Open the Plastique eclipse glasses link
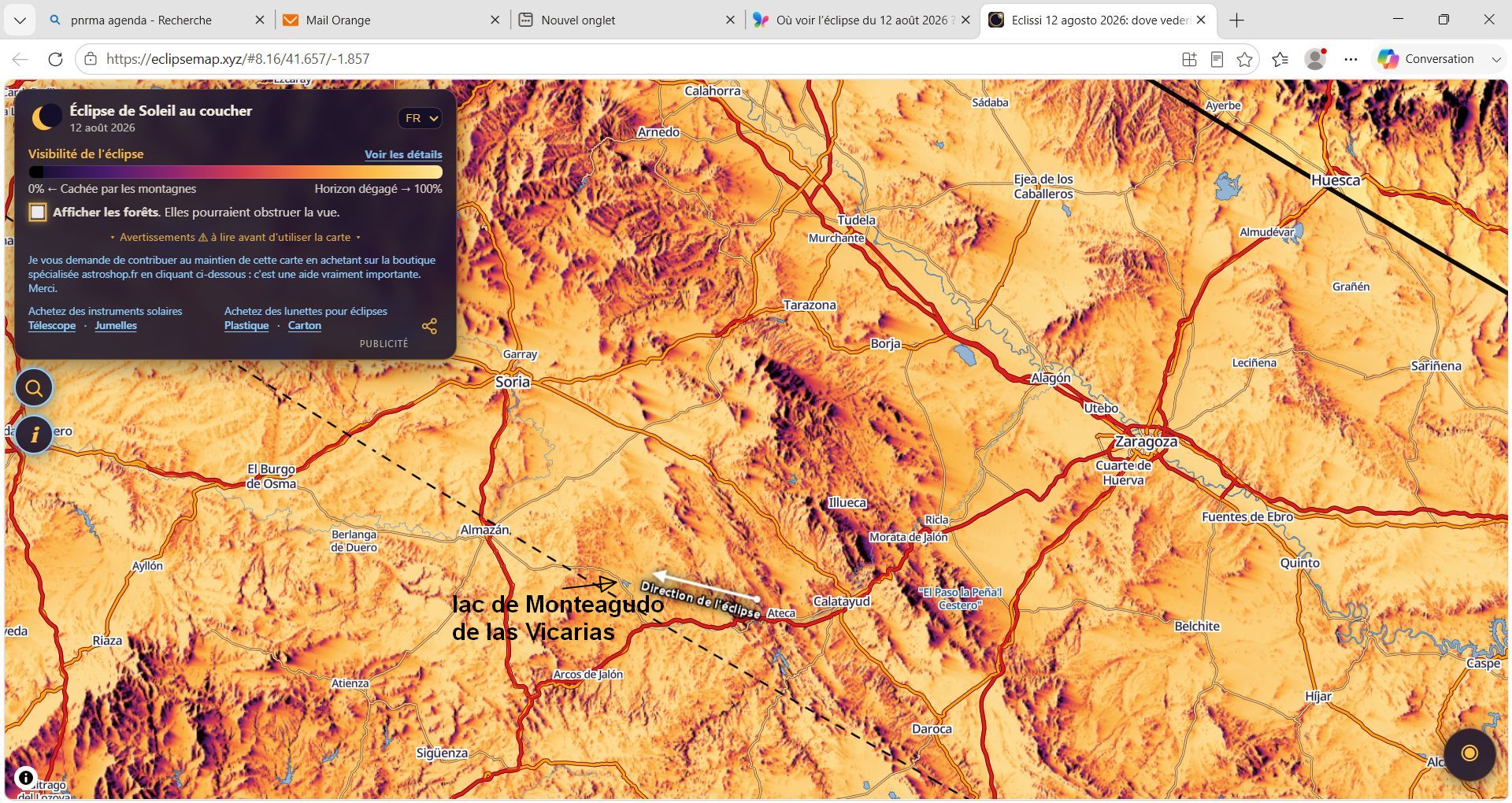The height and width of the screenshot is (803, 1512). click(246, 326)
